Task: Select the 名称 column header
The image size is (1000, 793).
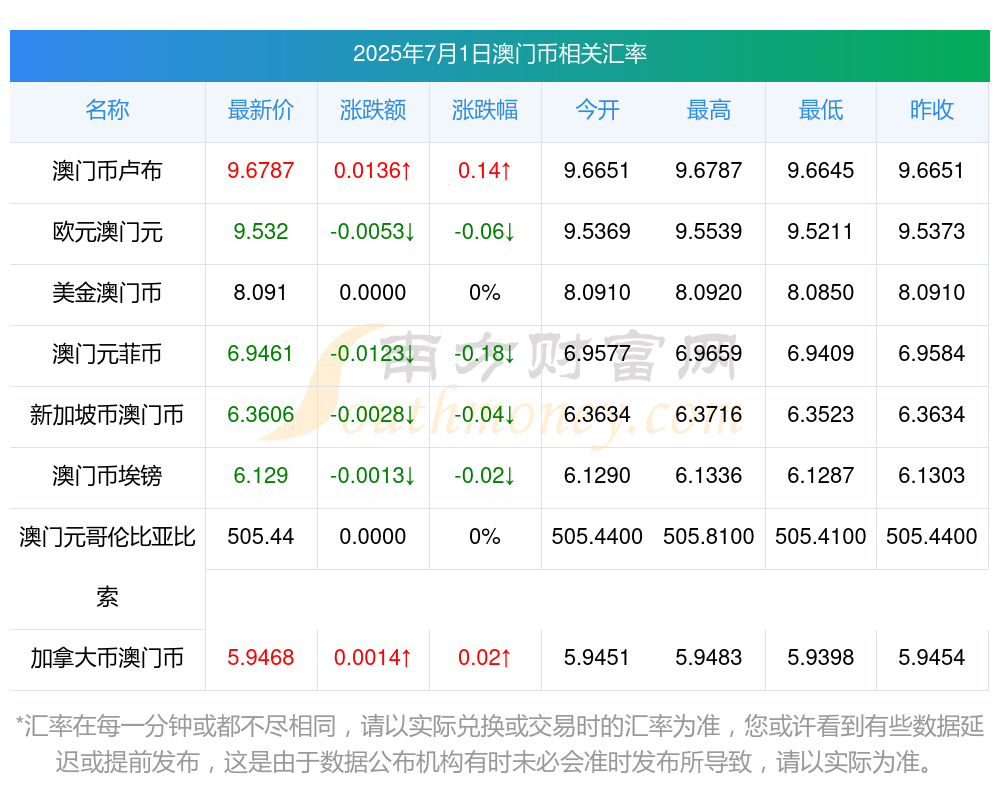Action: pyautogui.click(x=107, y=110)
